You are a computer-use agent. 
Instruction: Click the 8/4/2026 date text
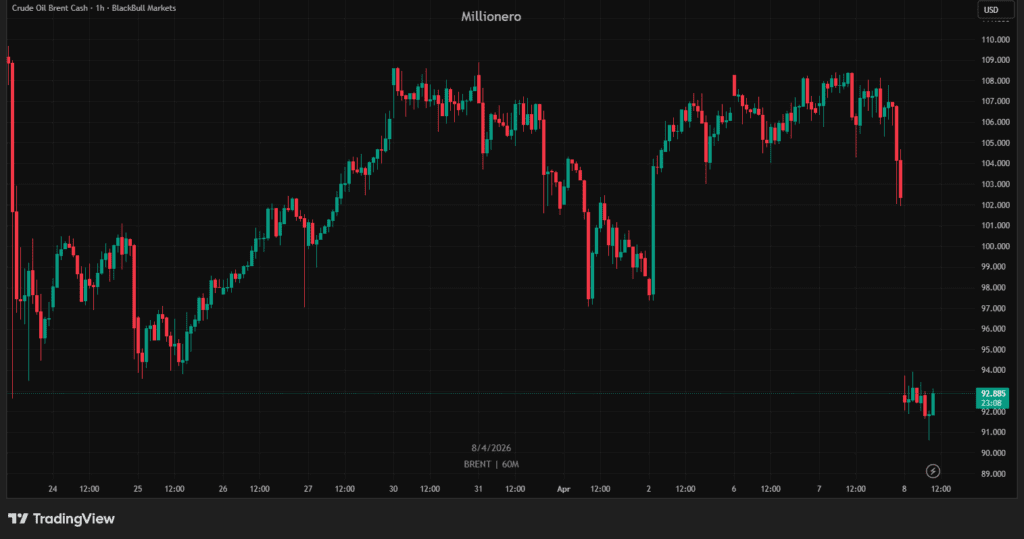491,448
